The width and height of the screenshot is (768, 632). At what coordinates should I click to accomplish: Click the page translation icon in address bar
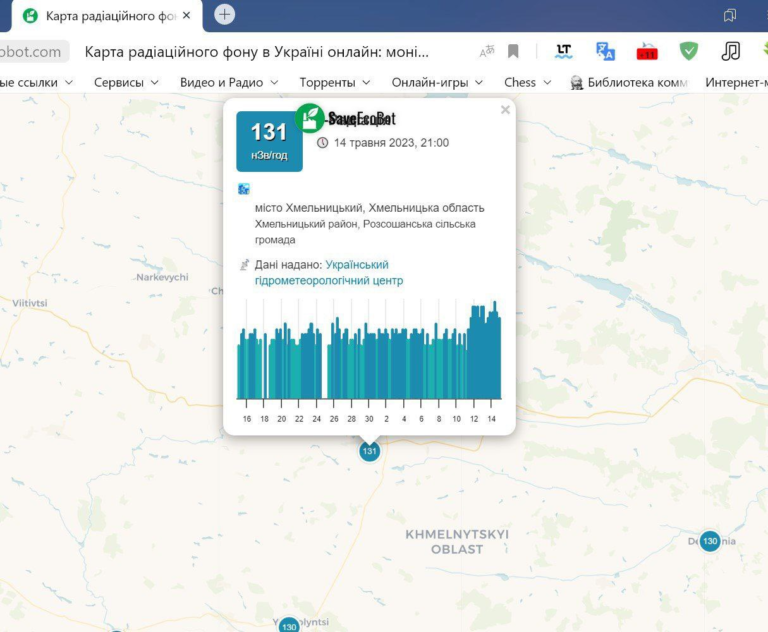pos(487,52)
